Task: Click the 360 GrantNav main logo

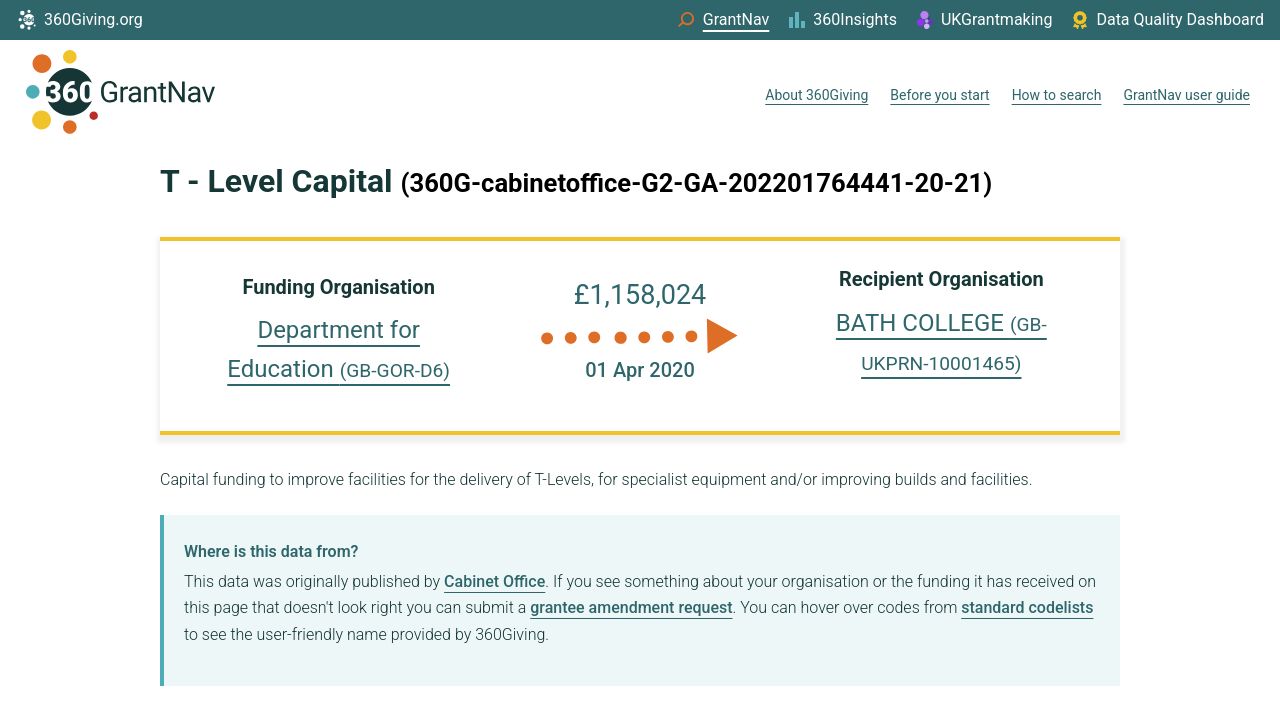Action: point(120,92)
